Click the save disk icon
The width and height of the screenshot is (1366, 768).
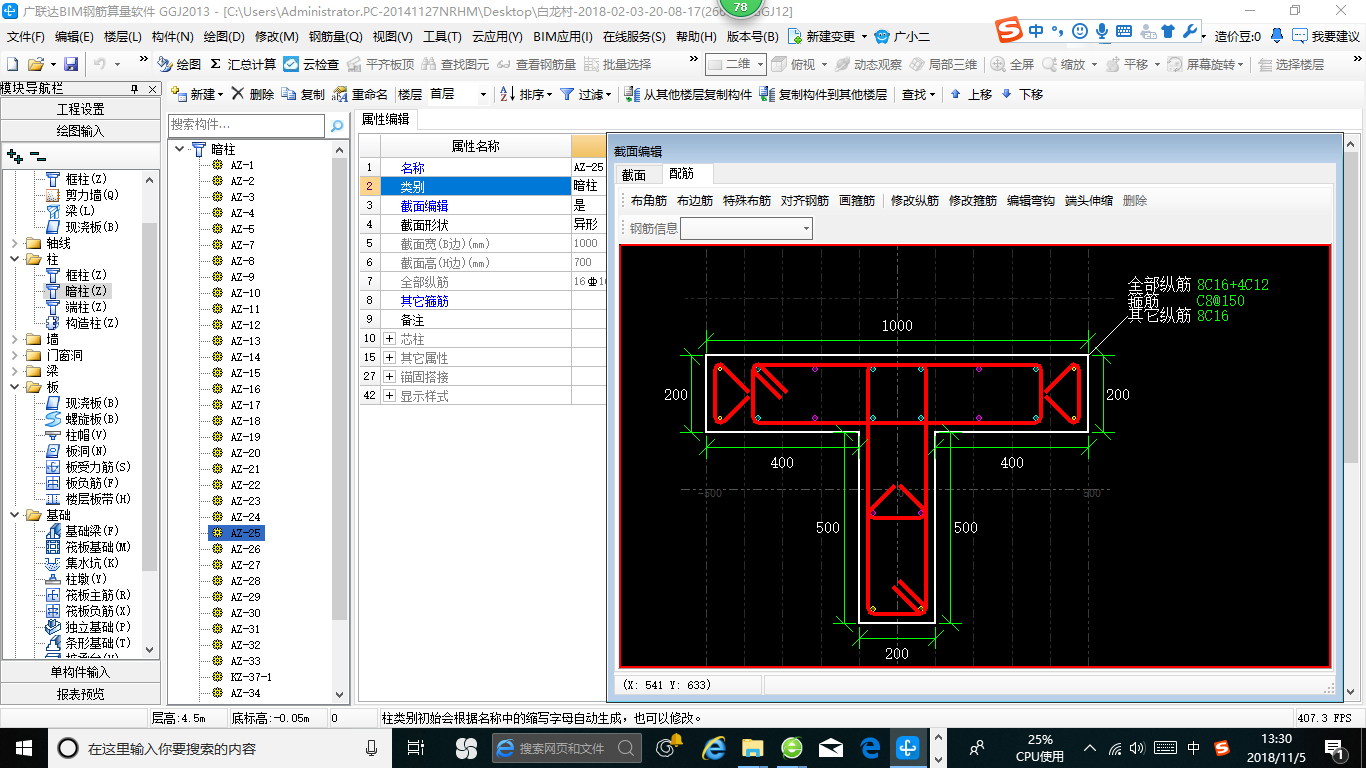pyautogui.click(x=71, y=64)
